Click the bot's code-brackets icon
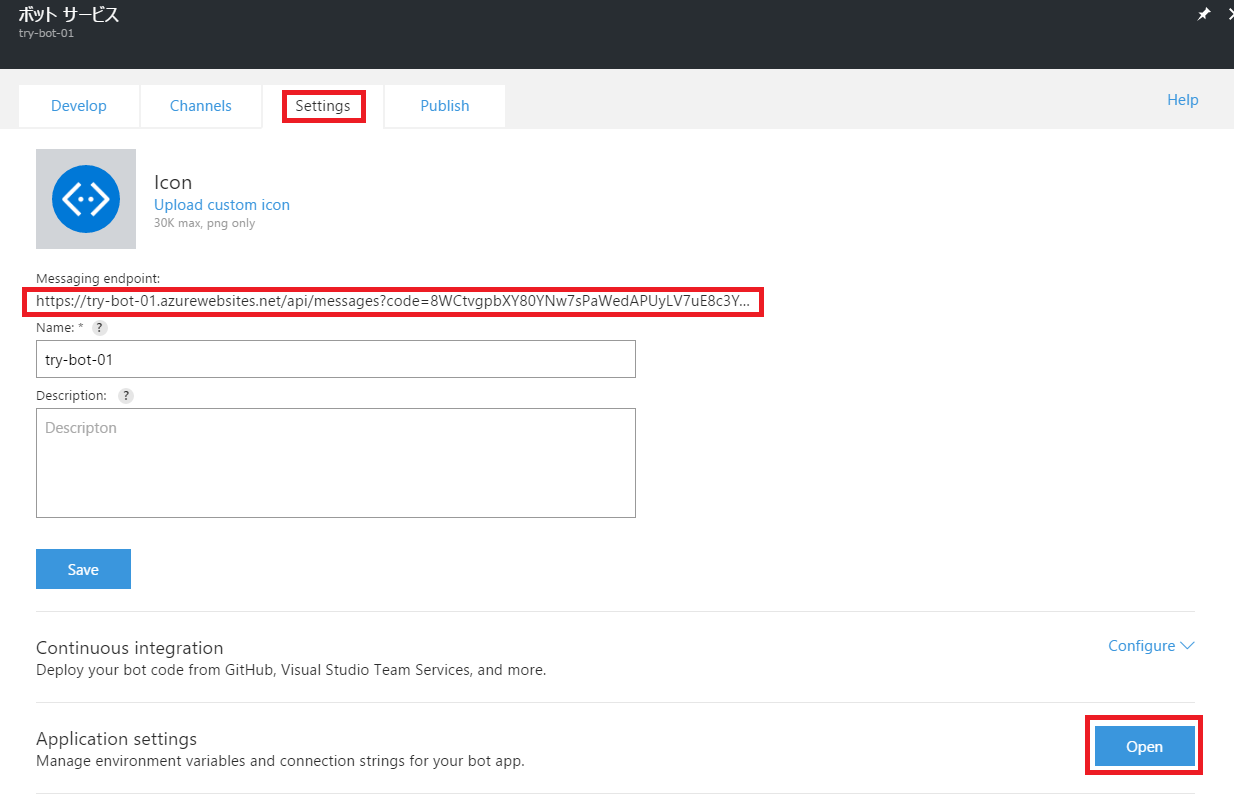1234x794 pixels. 85,198
